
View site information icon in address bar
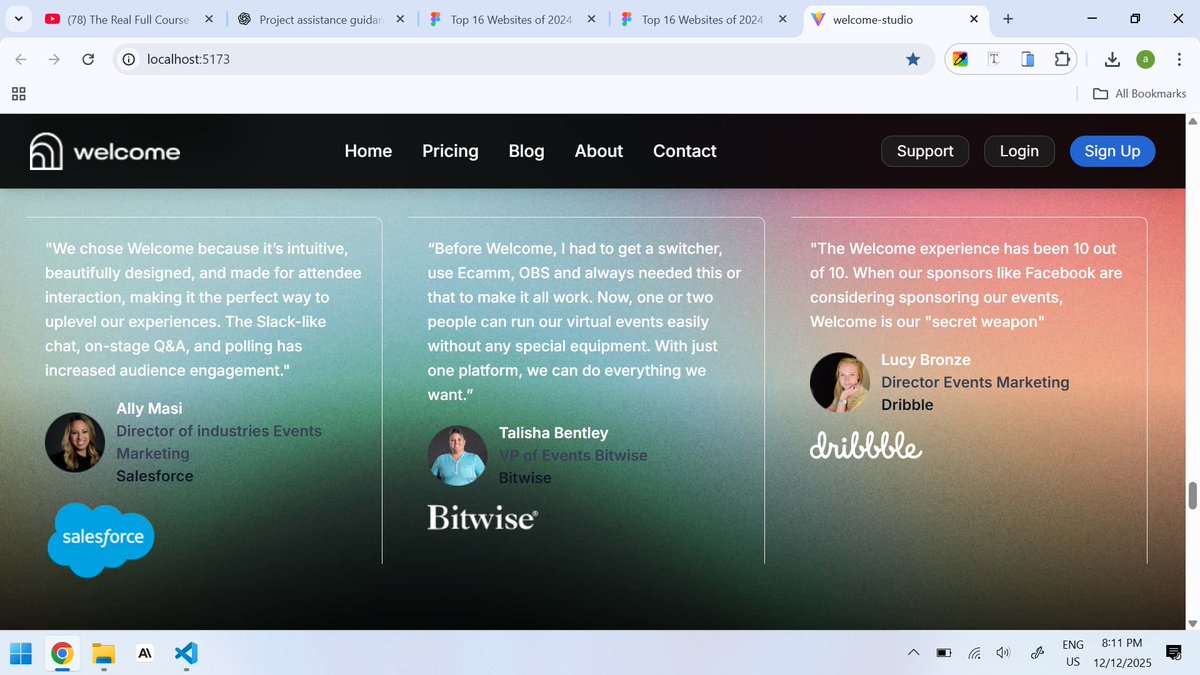pos(128,60)
